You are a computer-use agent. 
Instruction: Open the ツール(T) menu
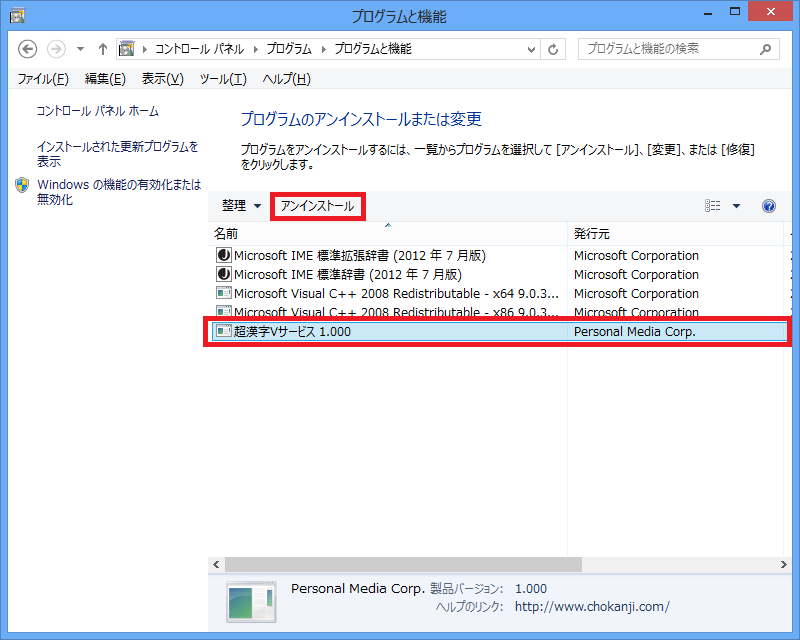223,79
